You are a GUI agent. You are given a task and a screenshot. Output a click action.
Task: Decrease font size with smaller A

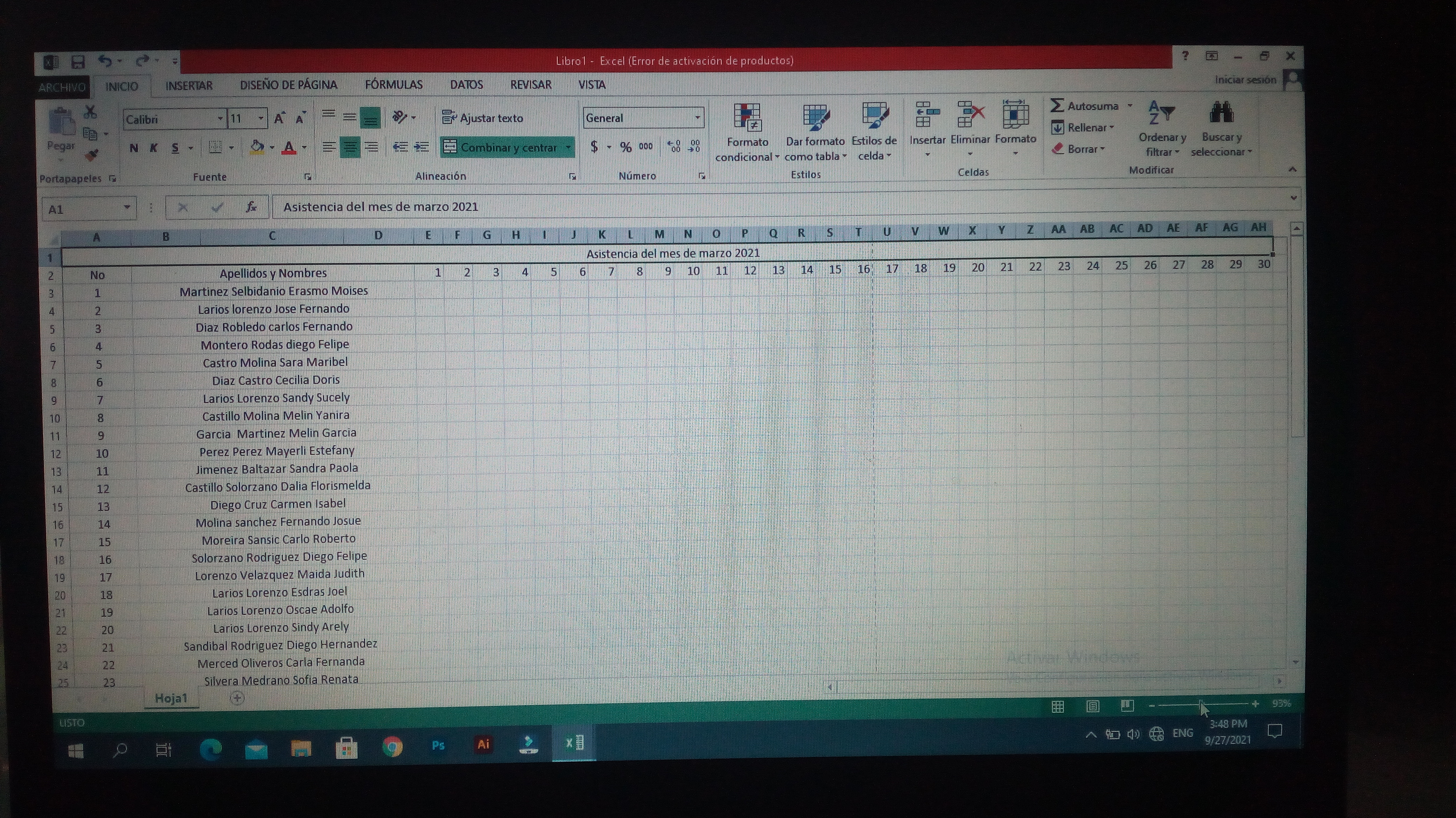(301, 118)
